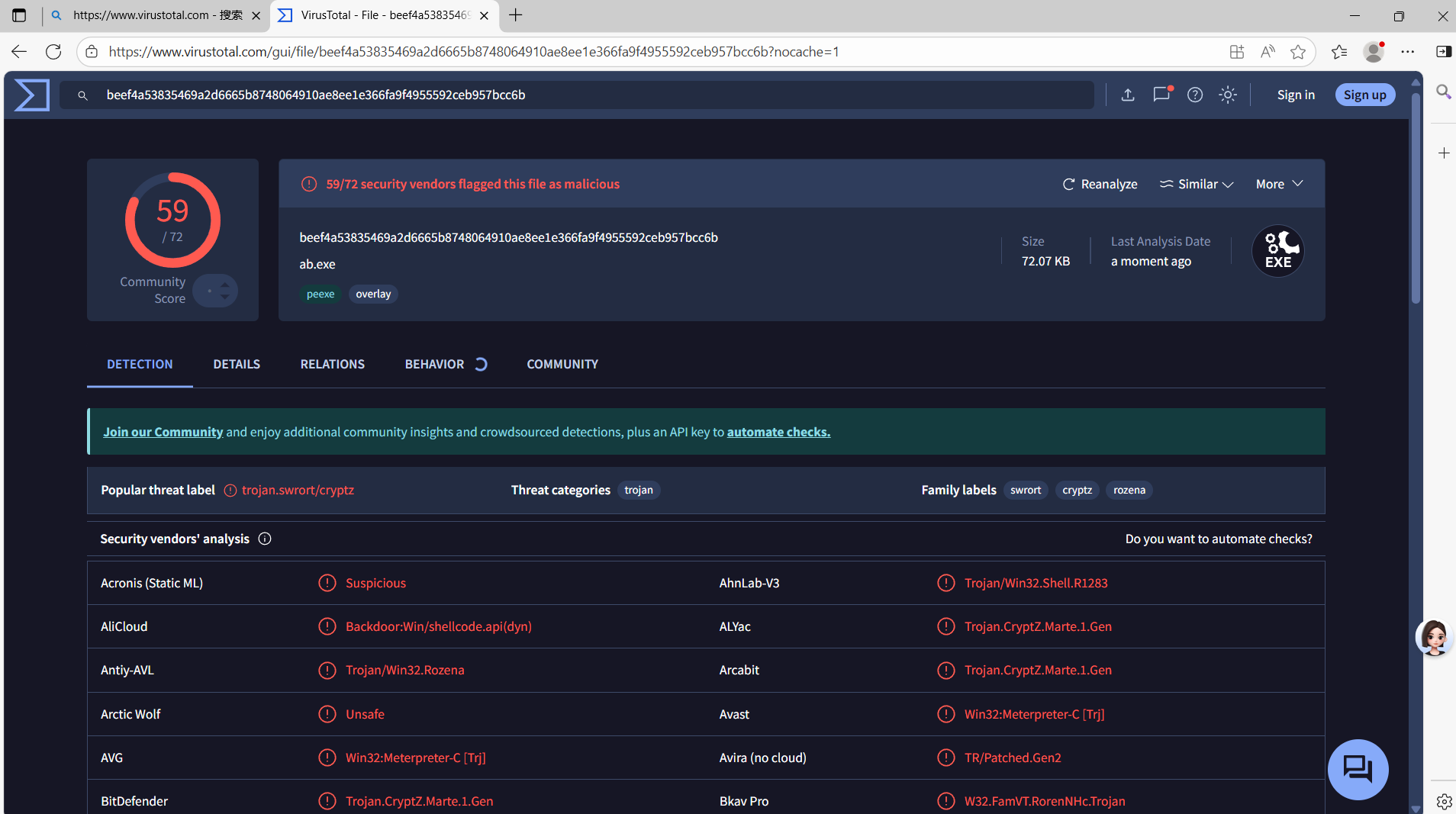Click the search magnifier in VirusTotal bar

[x=82, y=95]
